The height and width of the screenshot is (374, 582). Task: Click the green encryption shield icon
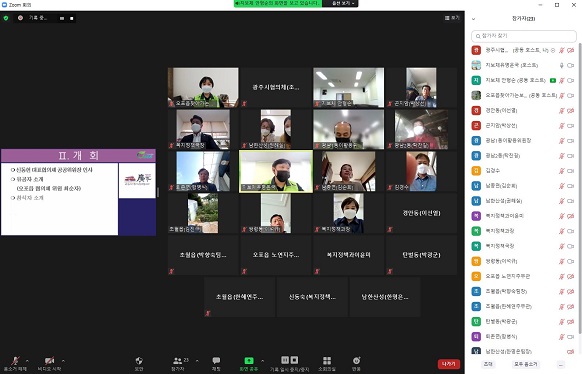click(x=6, y=18)
